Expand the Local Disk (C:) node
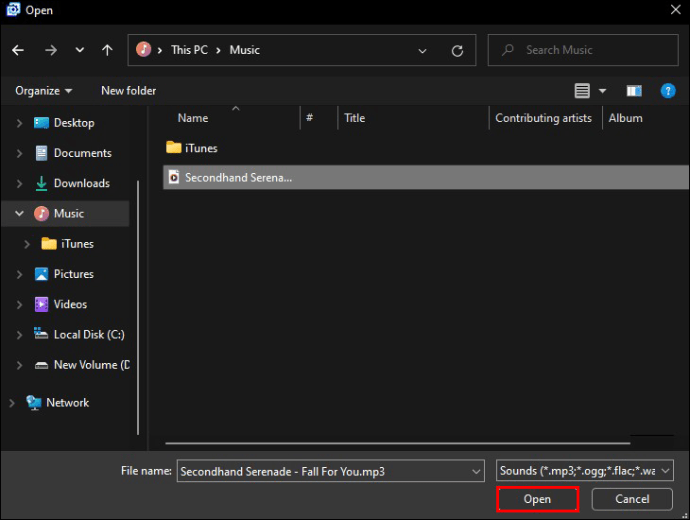 tap(19, 335)
